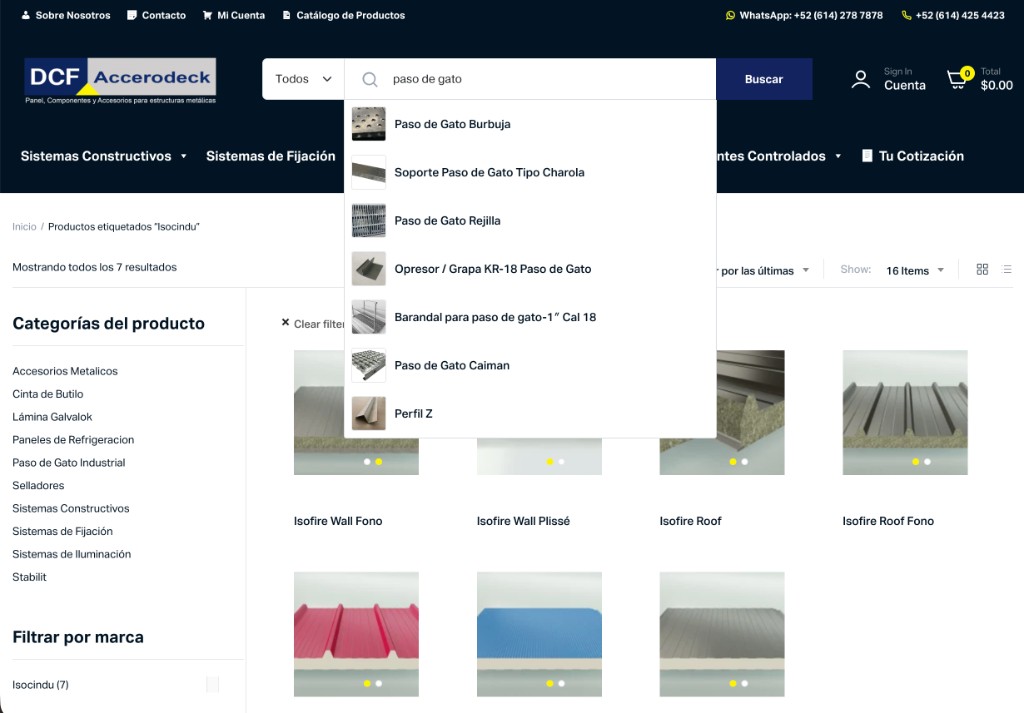Select Paso de Gato Burbuja suggestion
Screen dimensions: 1024x713
tap(452, 124)
